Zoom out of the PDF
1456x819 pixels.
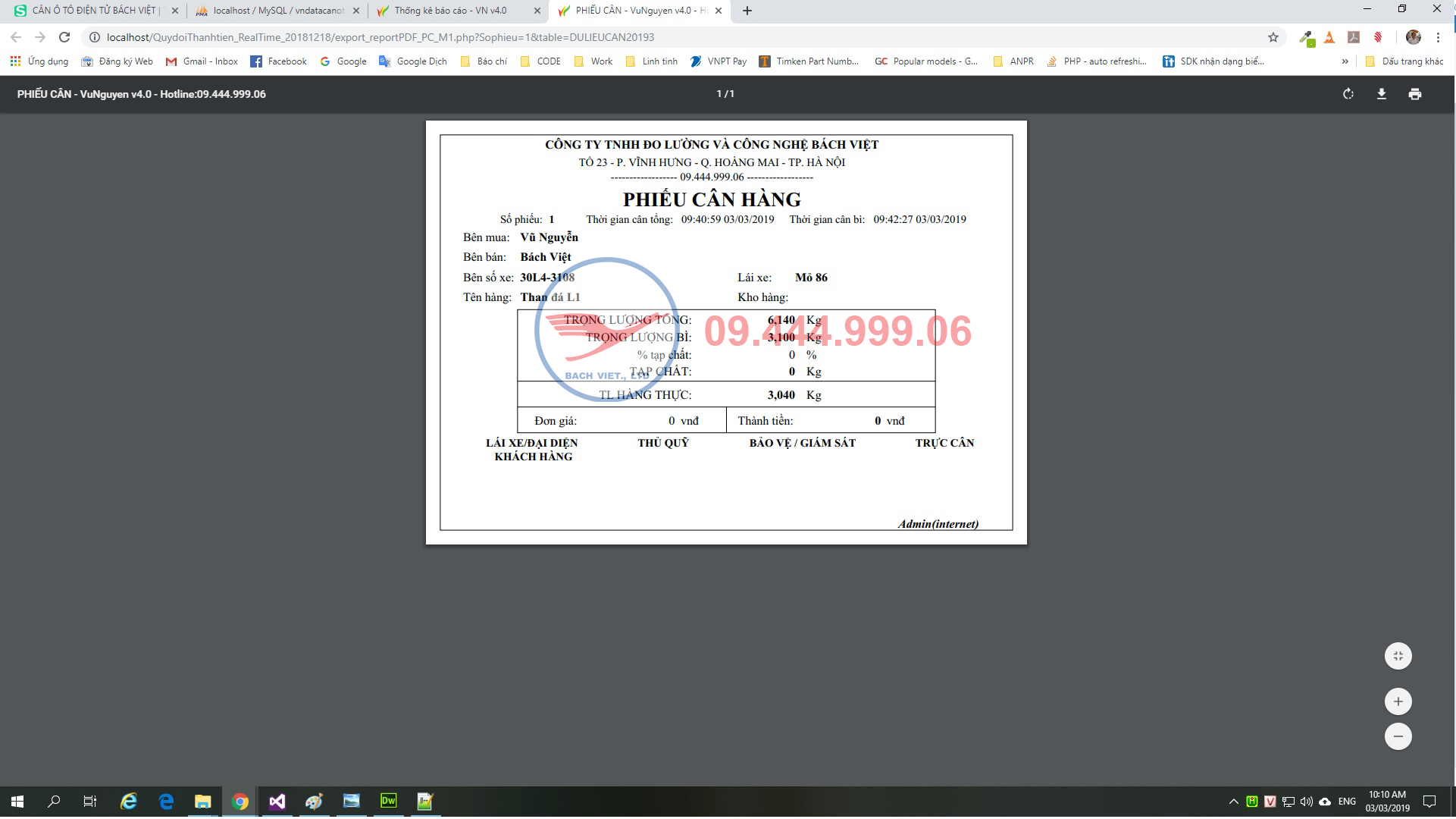[1398, 736]
